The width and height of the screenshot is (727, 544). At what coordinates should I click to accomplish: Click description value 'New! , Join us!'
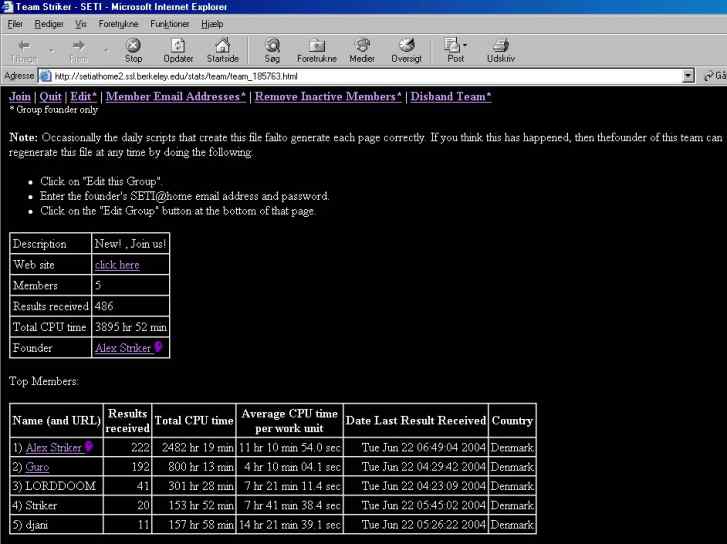130,244
